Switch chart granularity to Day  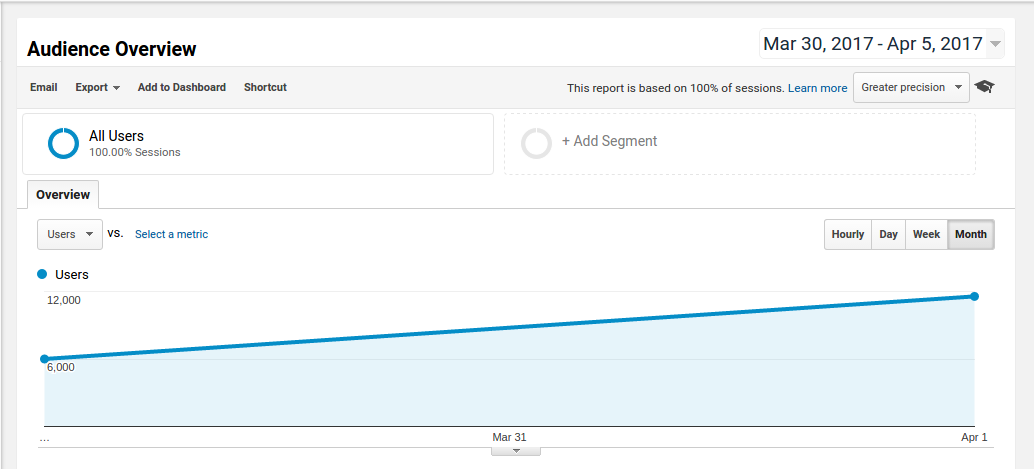(x=888, y=234)
